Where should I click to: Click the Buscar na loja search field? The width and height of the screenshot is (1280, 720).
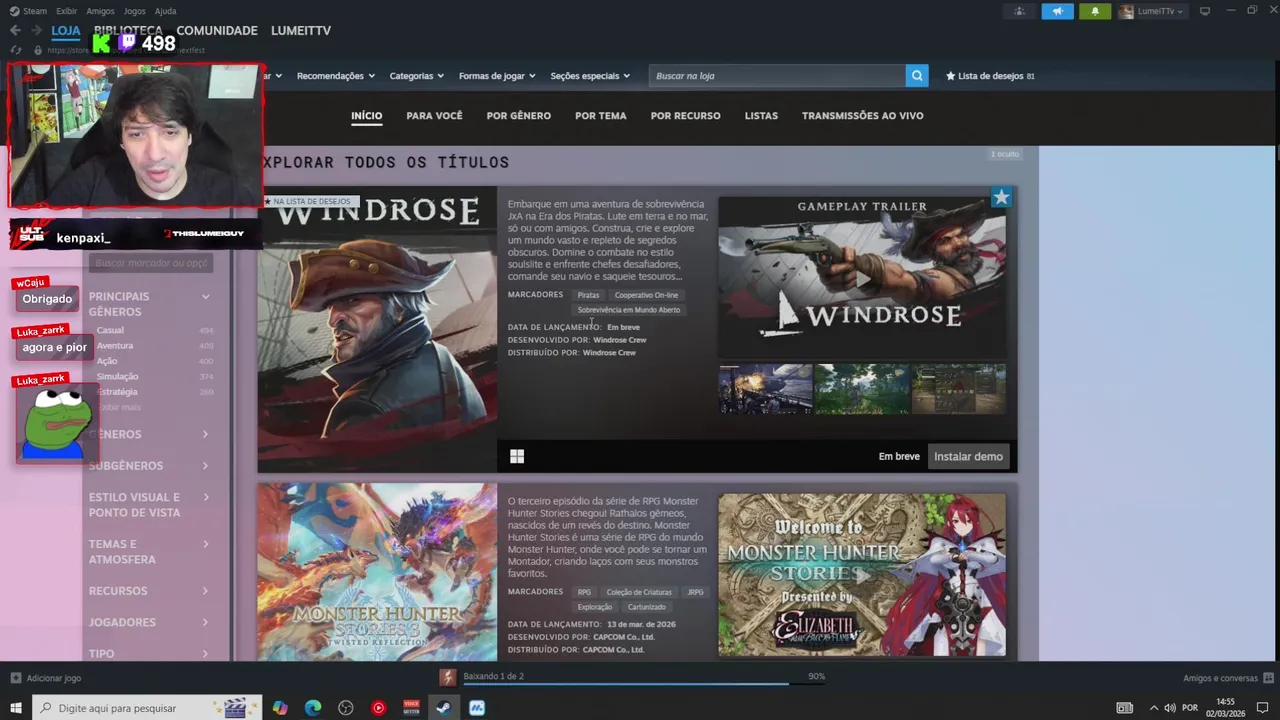[x=777, y=76]
